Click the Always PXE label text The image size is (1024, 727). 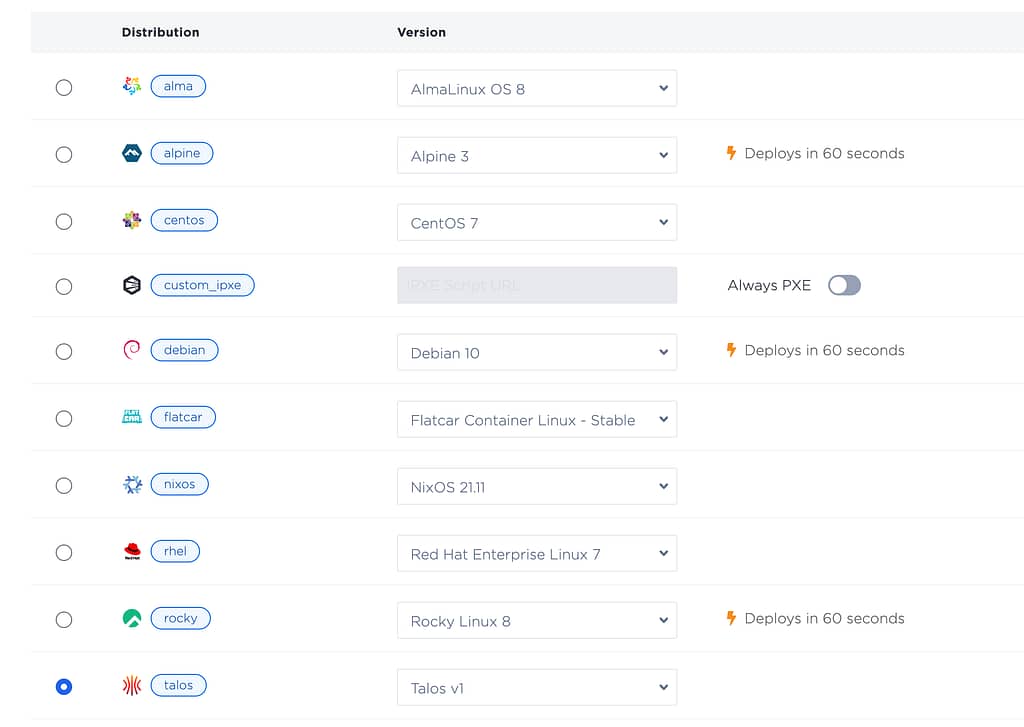[x=769, y=285]
